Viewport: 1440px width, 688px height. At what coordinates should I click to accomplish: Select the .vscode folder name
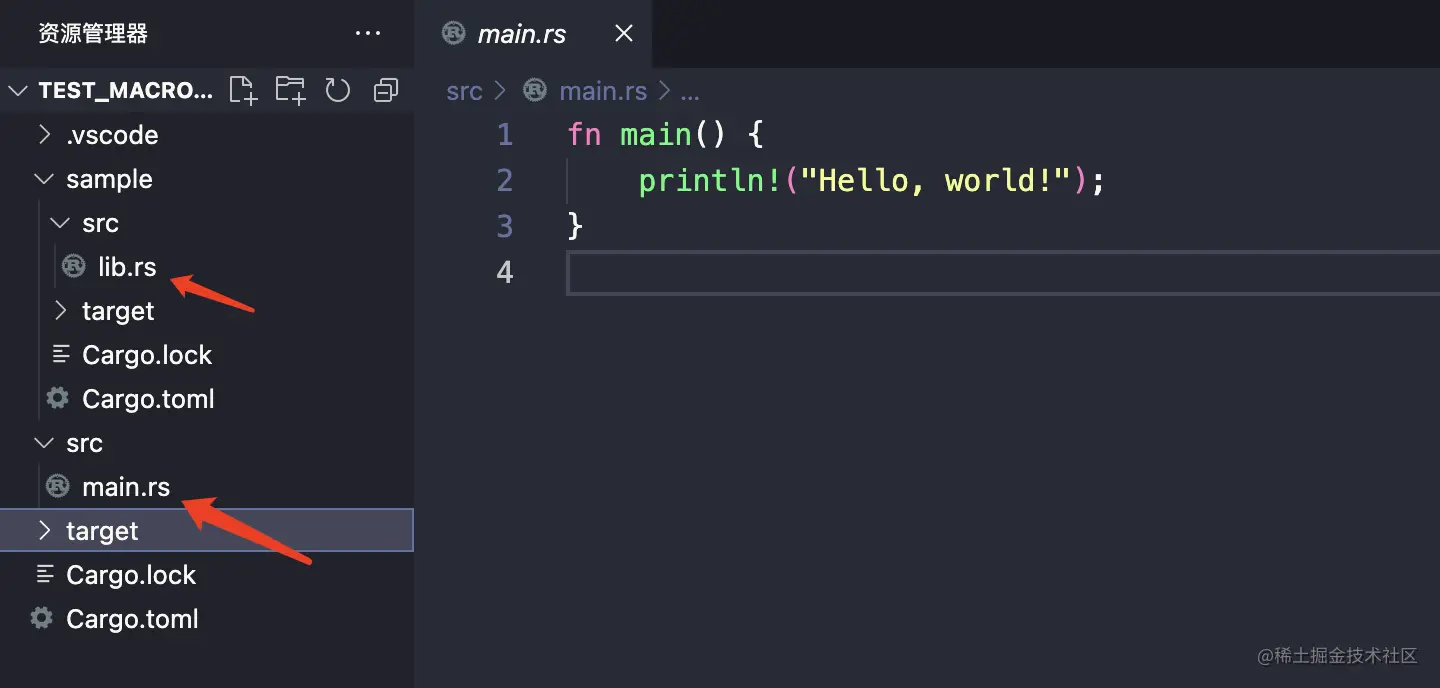pos(112,135)
